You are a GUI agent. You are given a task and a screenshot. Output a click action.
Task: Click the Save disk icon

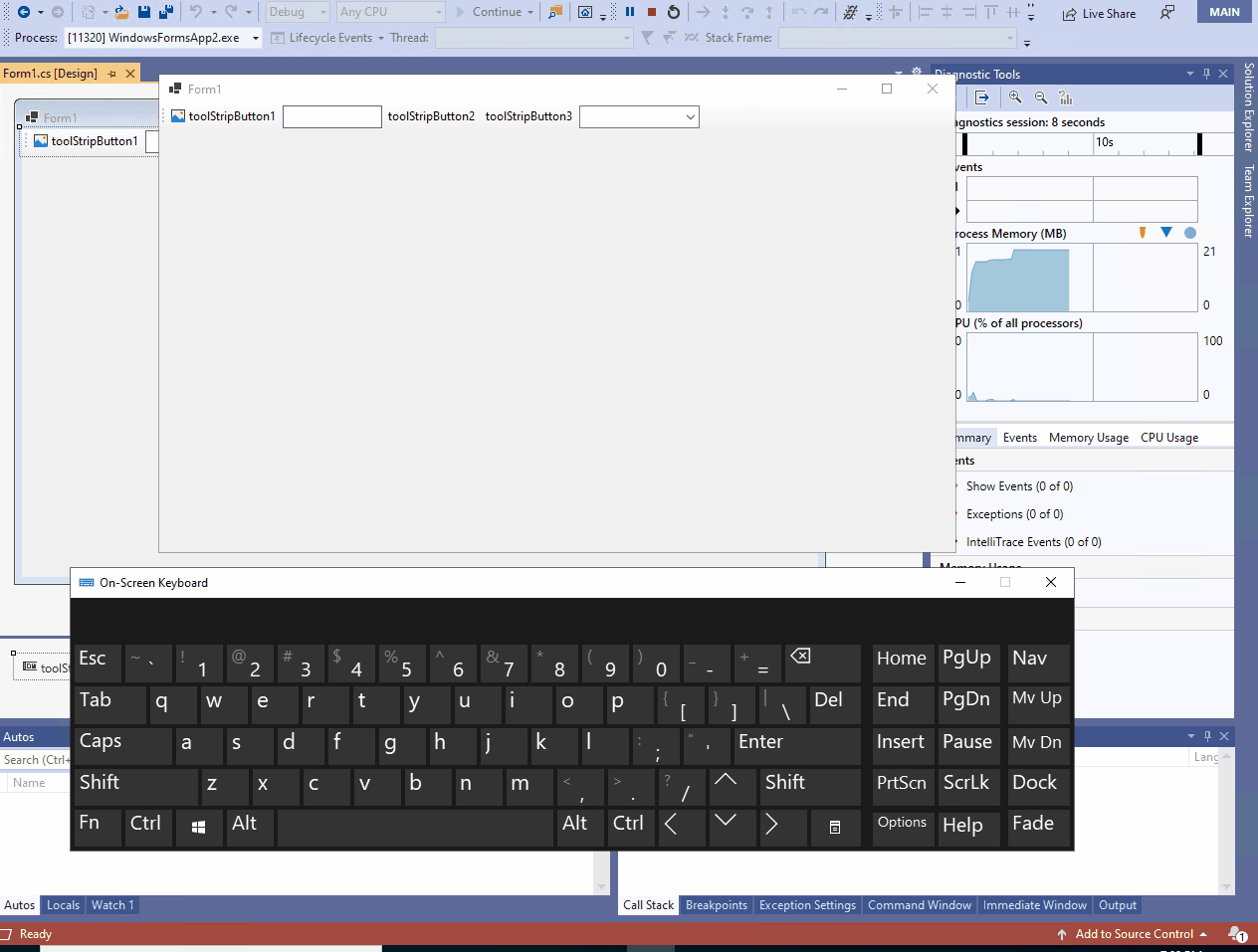pyautogui.click(x=144, y=12)
